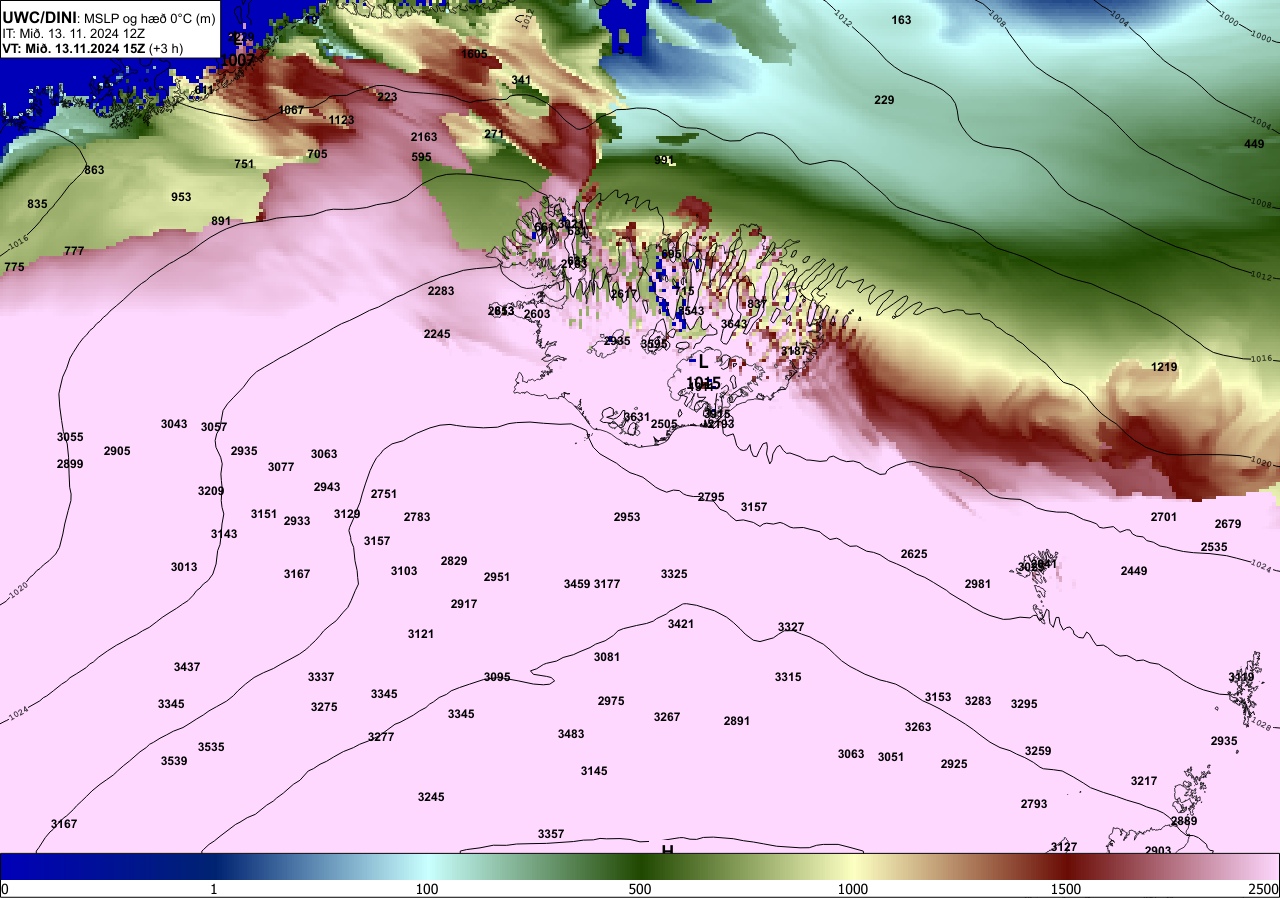
Task: Click the map value '2449'
Action: [1134, 571]
